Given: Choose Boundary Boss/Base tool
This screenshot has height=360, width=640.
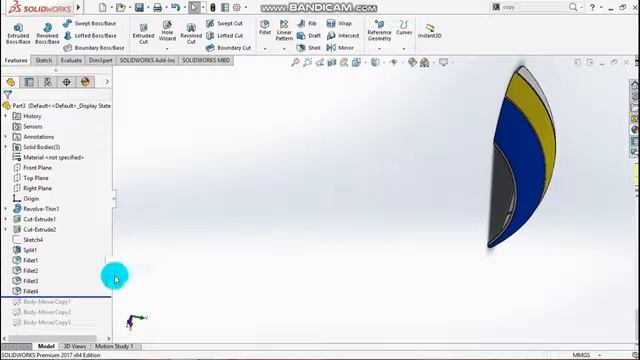Looking at the screenshot, I should tap(94, 48).
